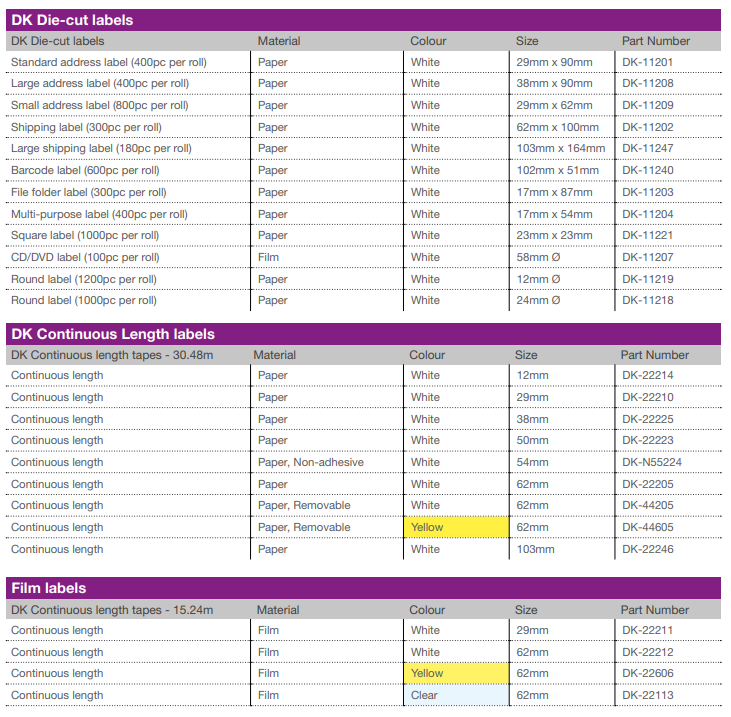The height and width of the screenshot is (717, 731).
Task: Select 'Standard address label (400pc per roll)' row
Action: tap(364, 62)
